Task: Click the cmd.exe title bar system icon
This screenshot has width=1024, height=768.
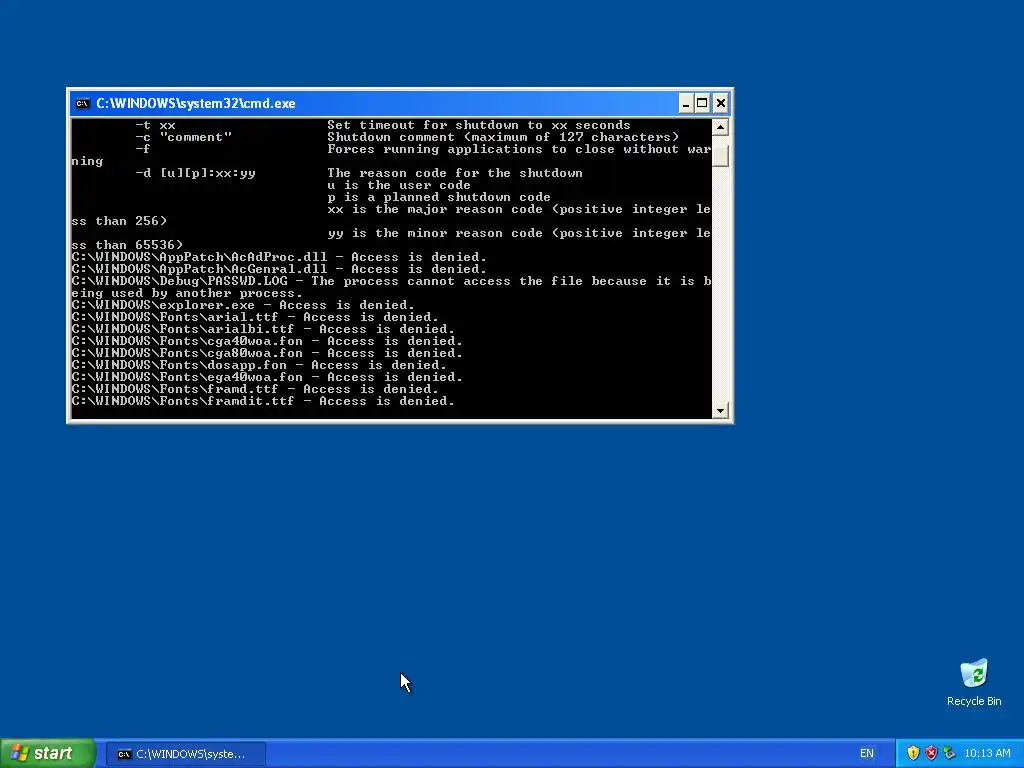Action: tap(82, 103)
